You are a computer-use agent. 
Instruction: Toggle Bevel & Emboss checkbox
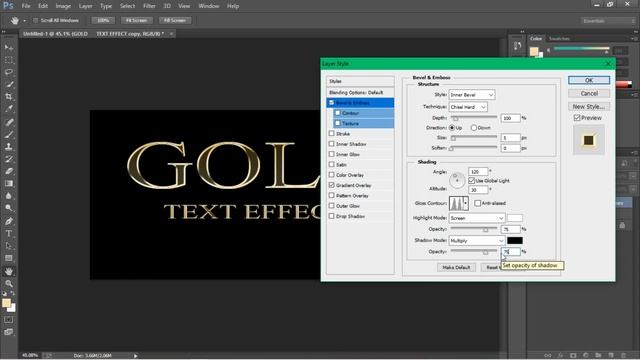331,102
